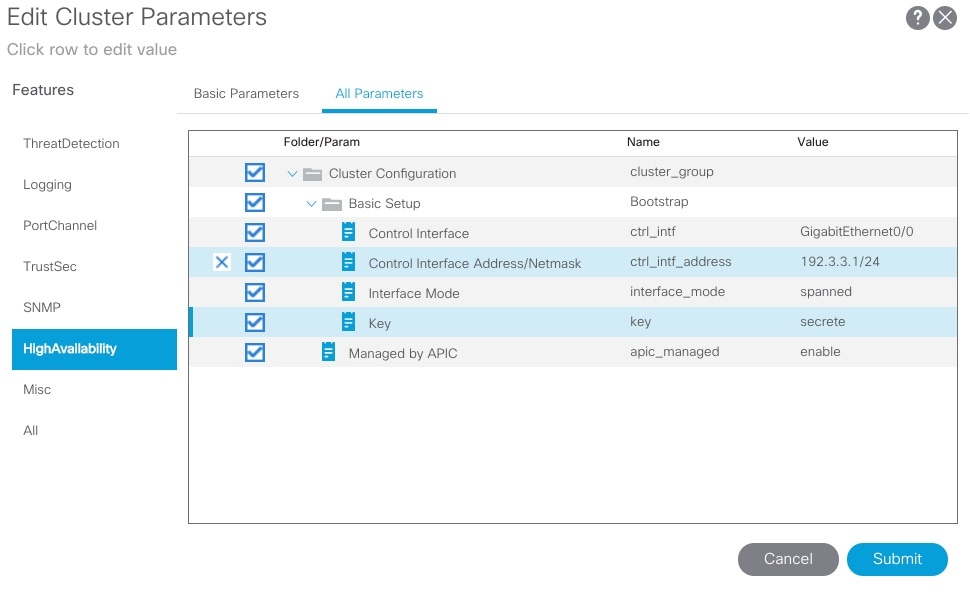Collapse the Cluster Configuration tree node
The image size is (970, 600).
coord(292,174)
